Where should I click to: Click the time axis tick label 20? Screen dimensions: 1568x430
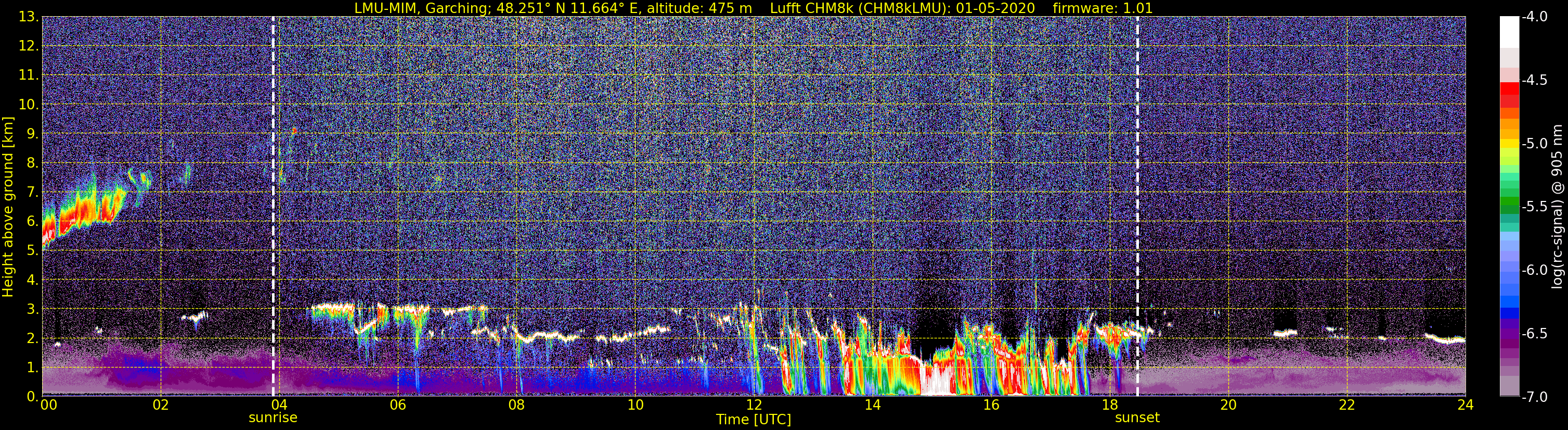(1228, 405)
